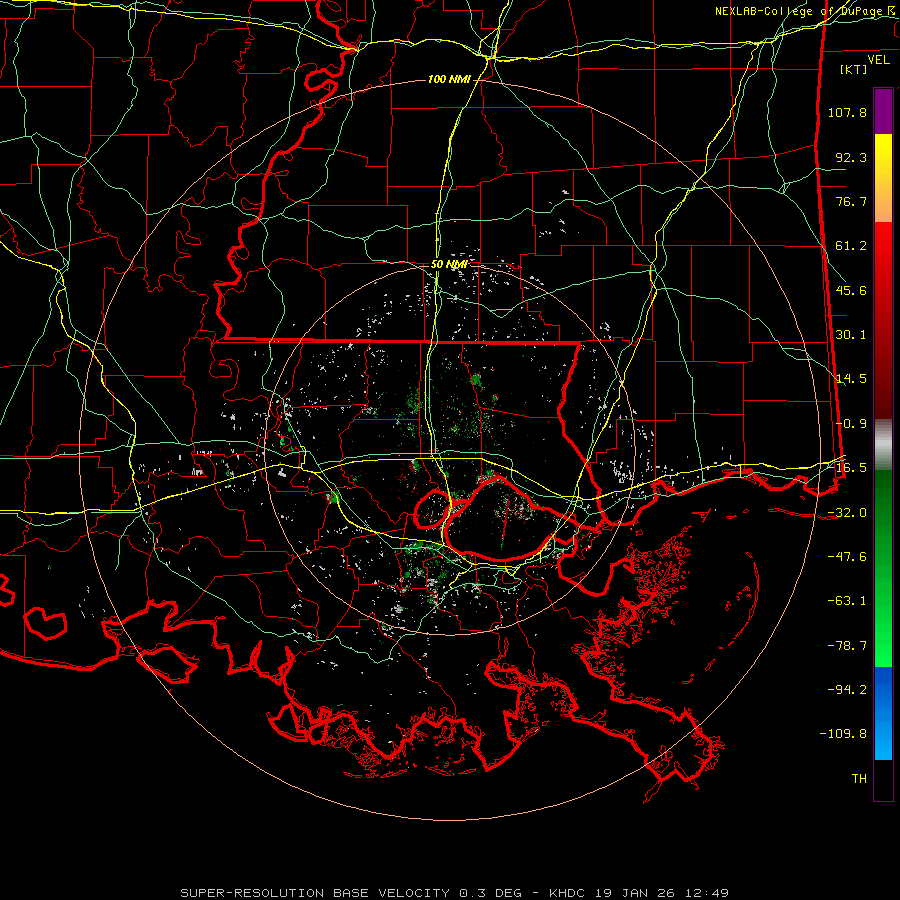Viewport: 900px width, 900px height.
Task: Click the 14.5 value on the velocity scale
Action: [851, 379]
